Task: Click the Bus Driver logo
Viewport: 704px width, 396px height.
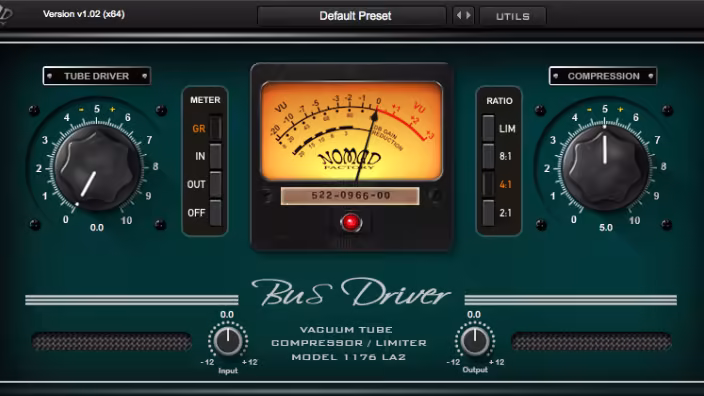Action: click(x=351, y=293)
